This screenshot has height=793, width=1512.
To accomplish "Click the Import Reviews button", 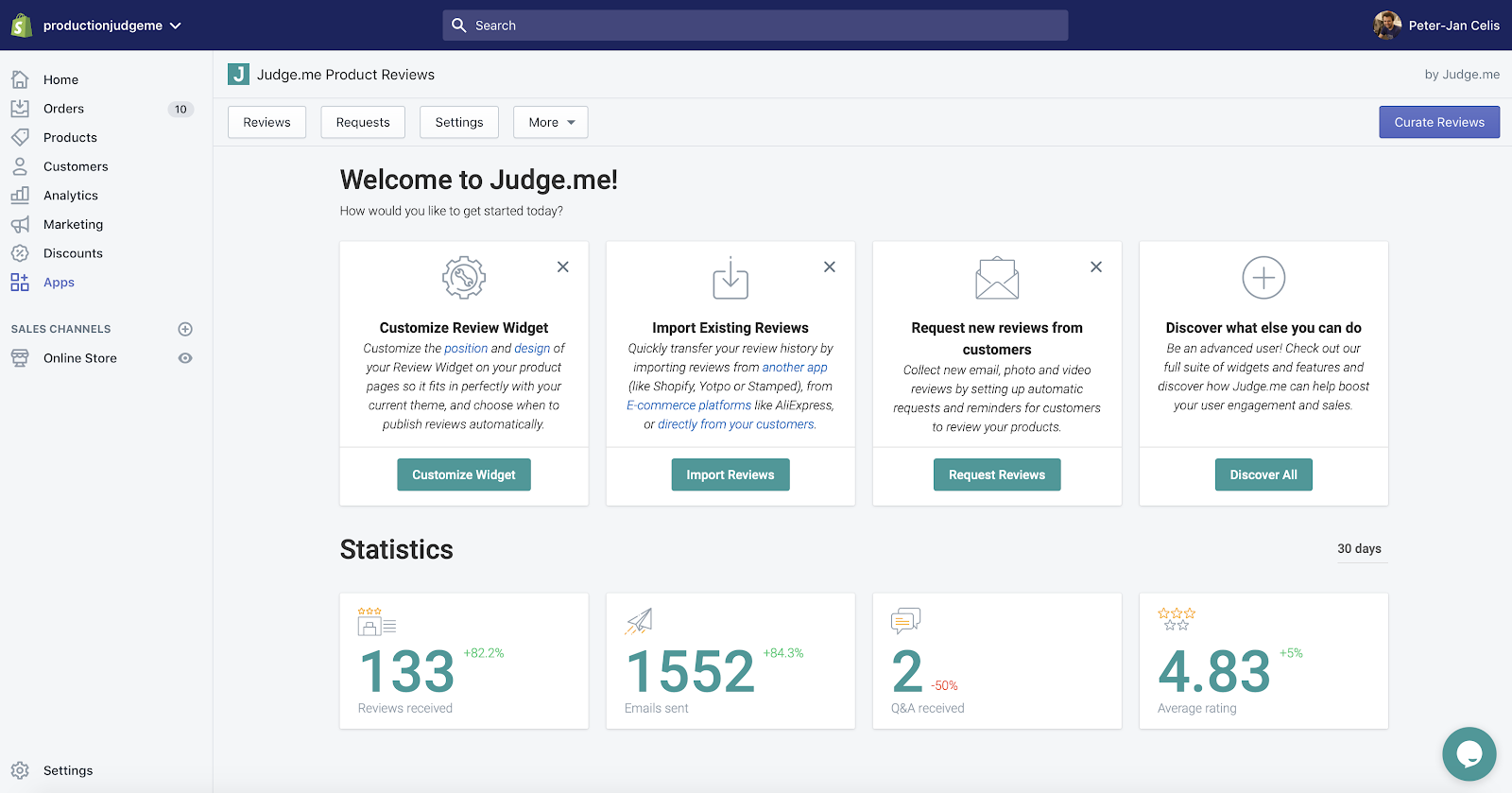I will pyautogui.click(x=730, y=474).
